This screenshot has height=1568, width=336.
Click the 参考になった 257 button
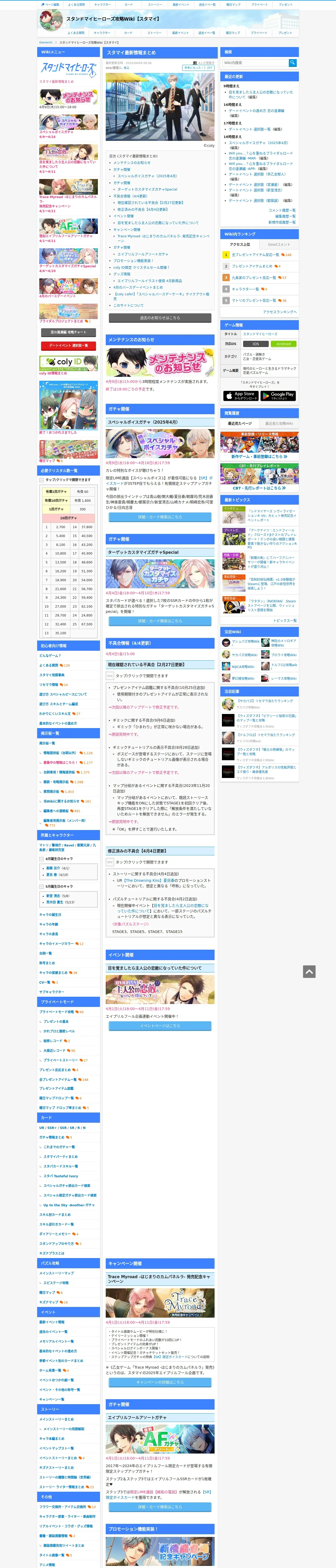click(x=198, y=68)
